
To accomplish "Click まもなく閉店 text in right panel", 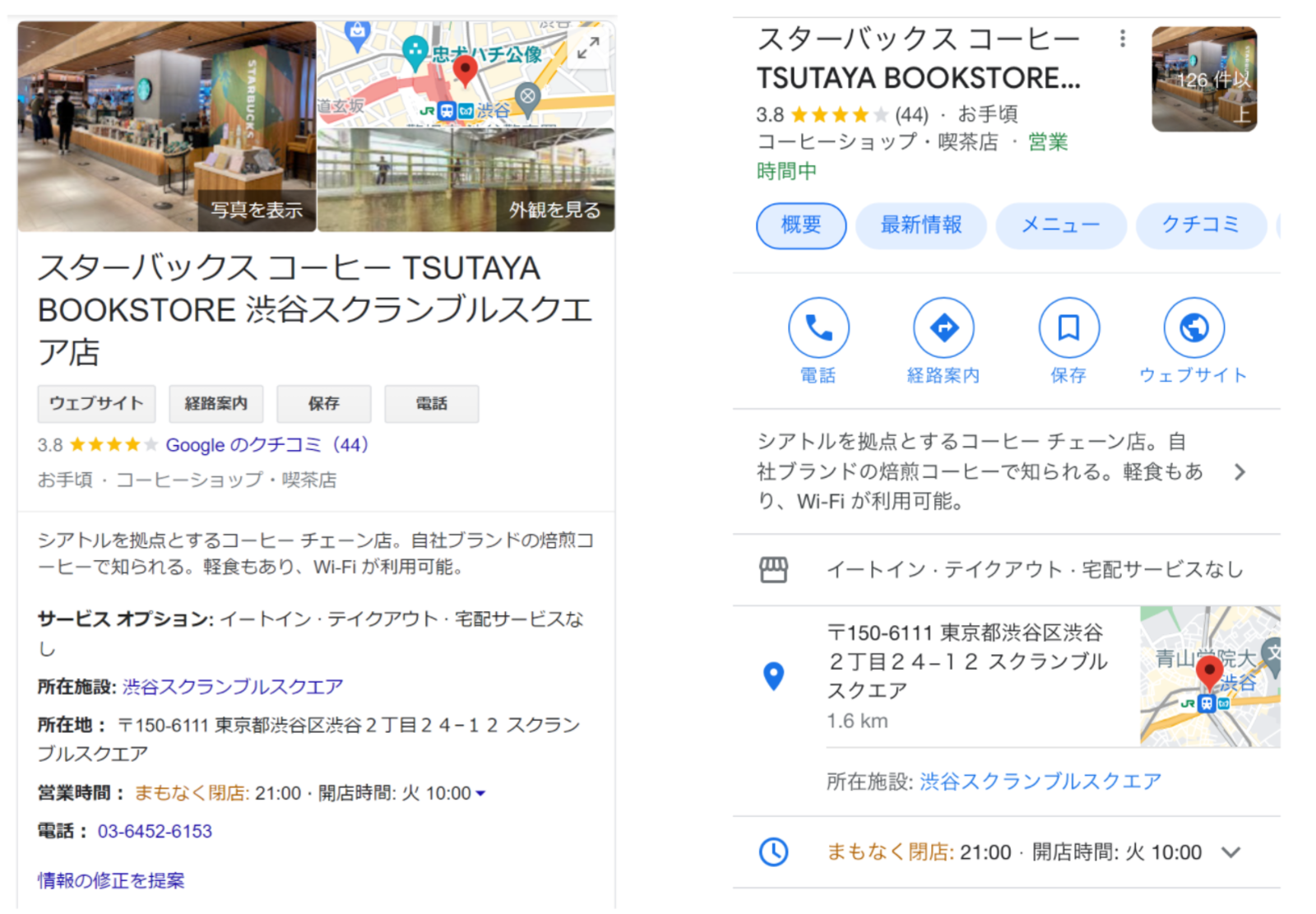I will (x=889, y=852).
